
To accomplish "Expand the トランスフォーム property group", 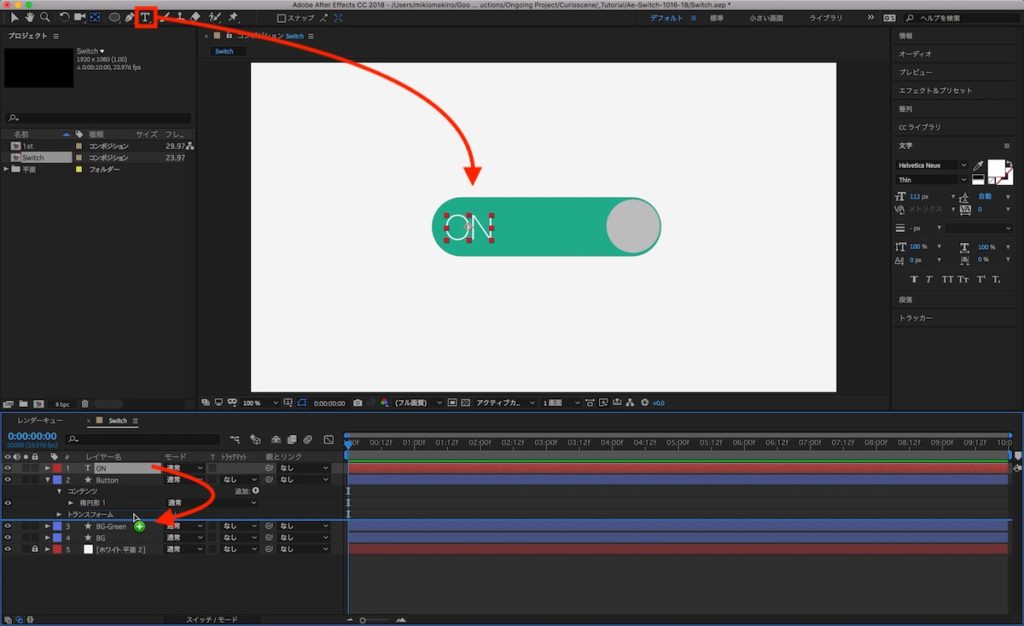I will (59, 514).
